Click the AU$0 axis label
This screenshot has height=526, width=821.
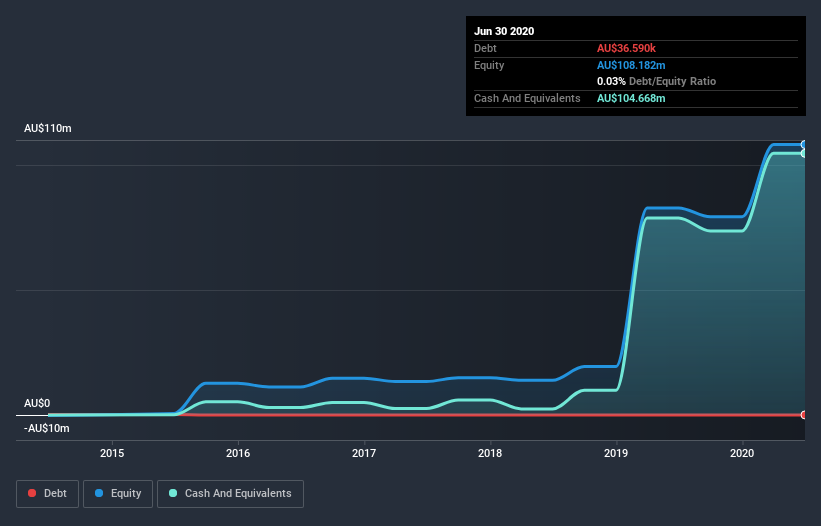pos(37,404)
